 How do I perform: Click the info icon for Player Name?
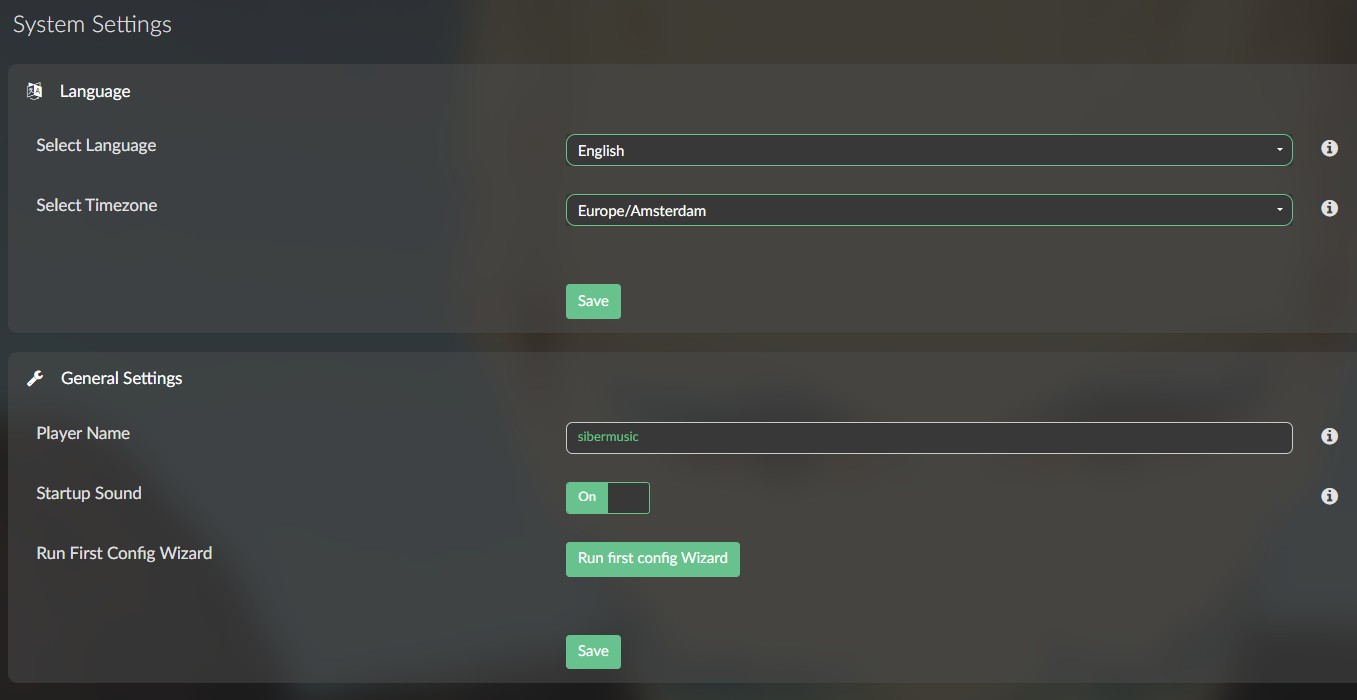pos(1329,436)
